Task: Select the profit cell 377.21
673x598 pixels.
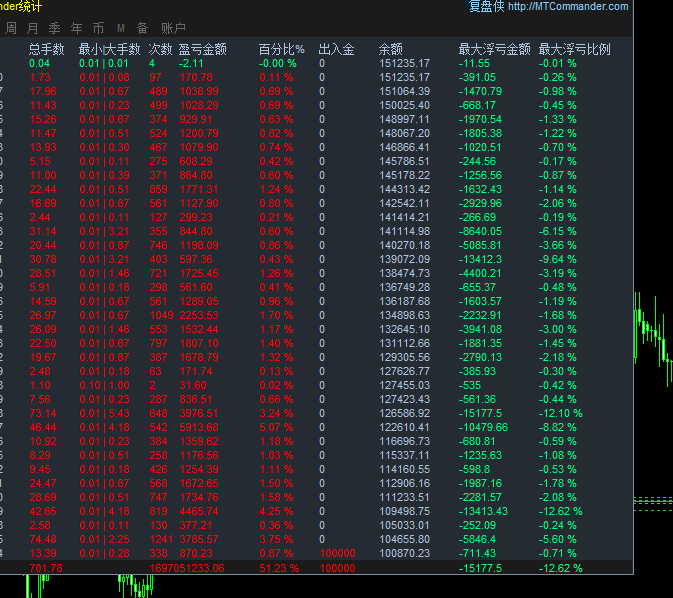Action: (x=196, y=525)
